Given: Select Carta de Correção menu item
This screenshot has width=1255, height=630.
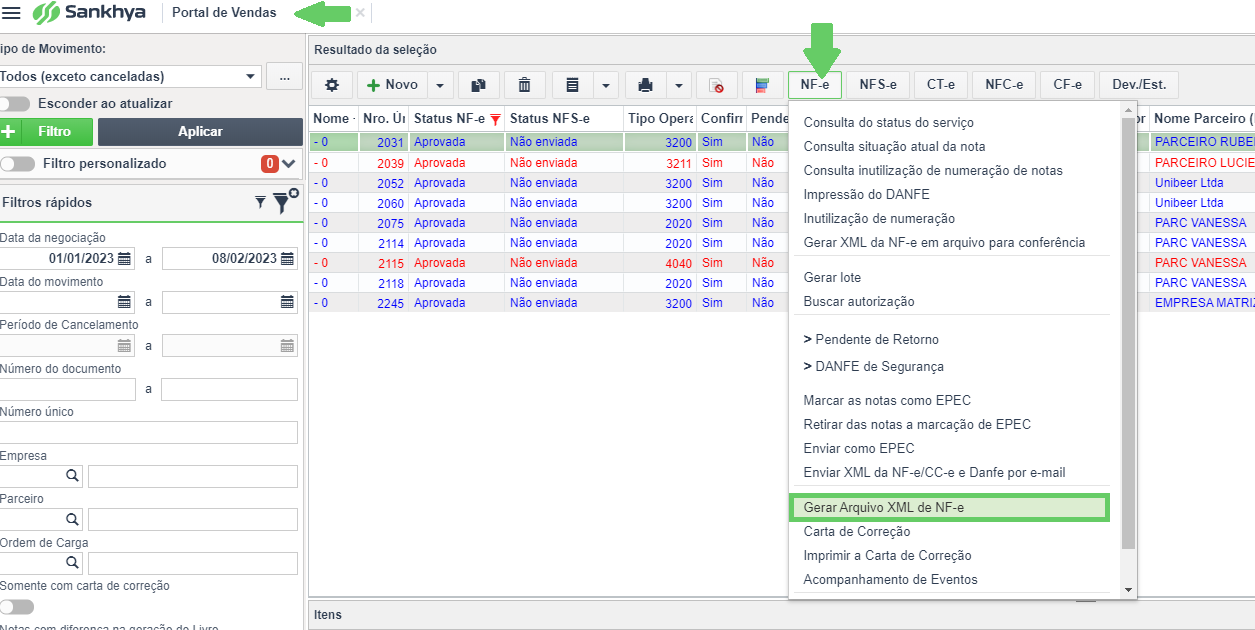Looking at the screenshot, I should point(857,531).
